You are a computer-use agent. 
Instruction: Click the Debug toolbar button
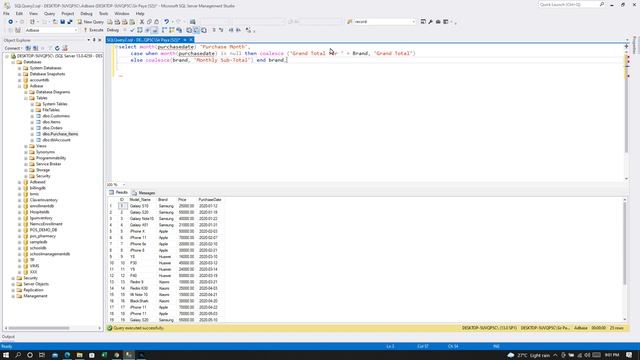click(x=113, y=30)
